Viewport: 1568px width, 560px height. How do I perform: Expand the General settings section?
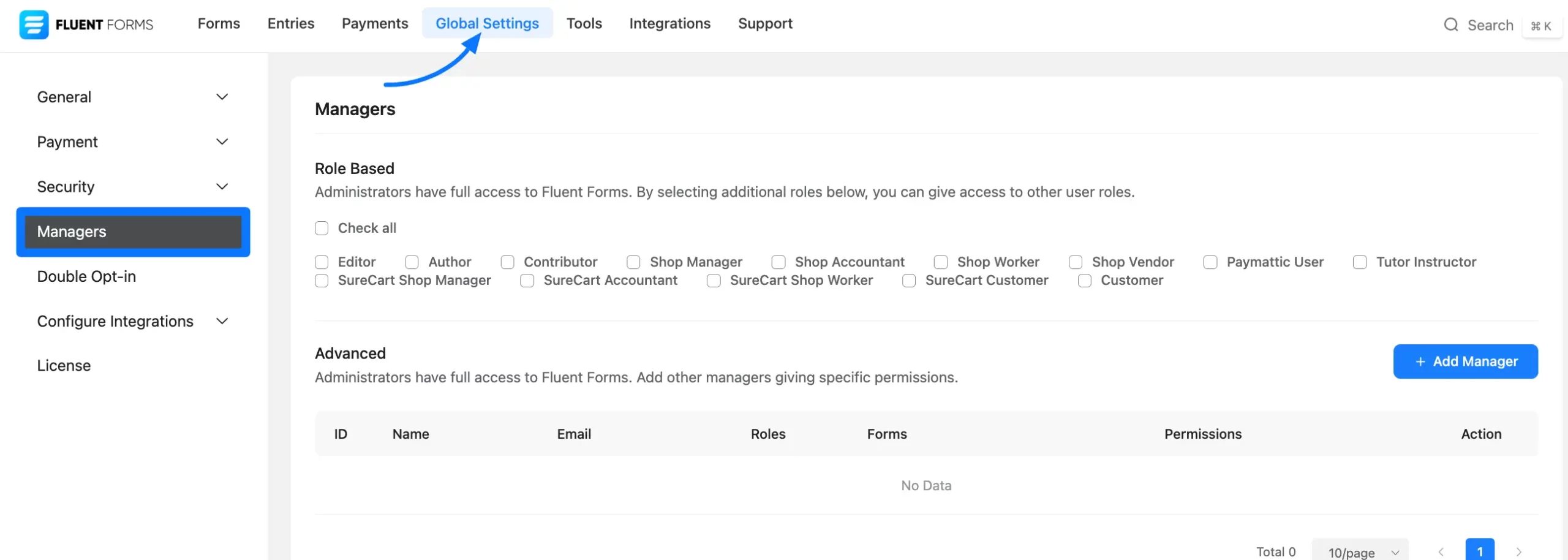[x=222, y=97]
